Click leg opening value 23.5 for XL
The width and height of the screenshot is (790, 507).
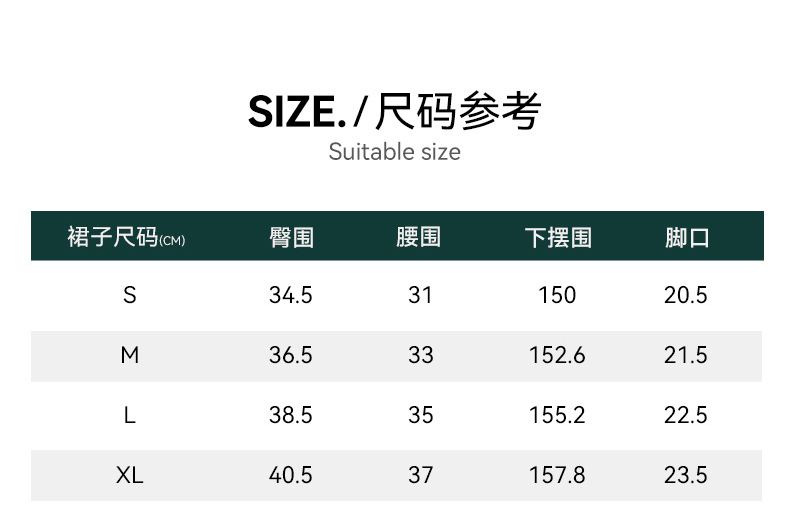[686, 475]
